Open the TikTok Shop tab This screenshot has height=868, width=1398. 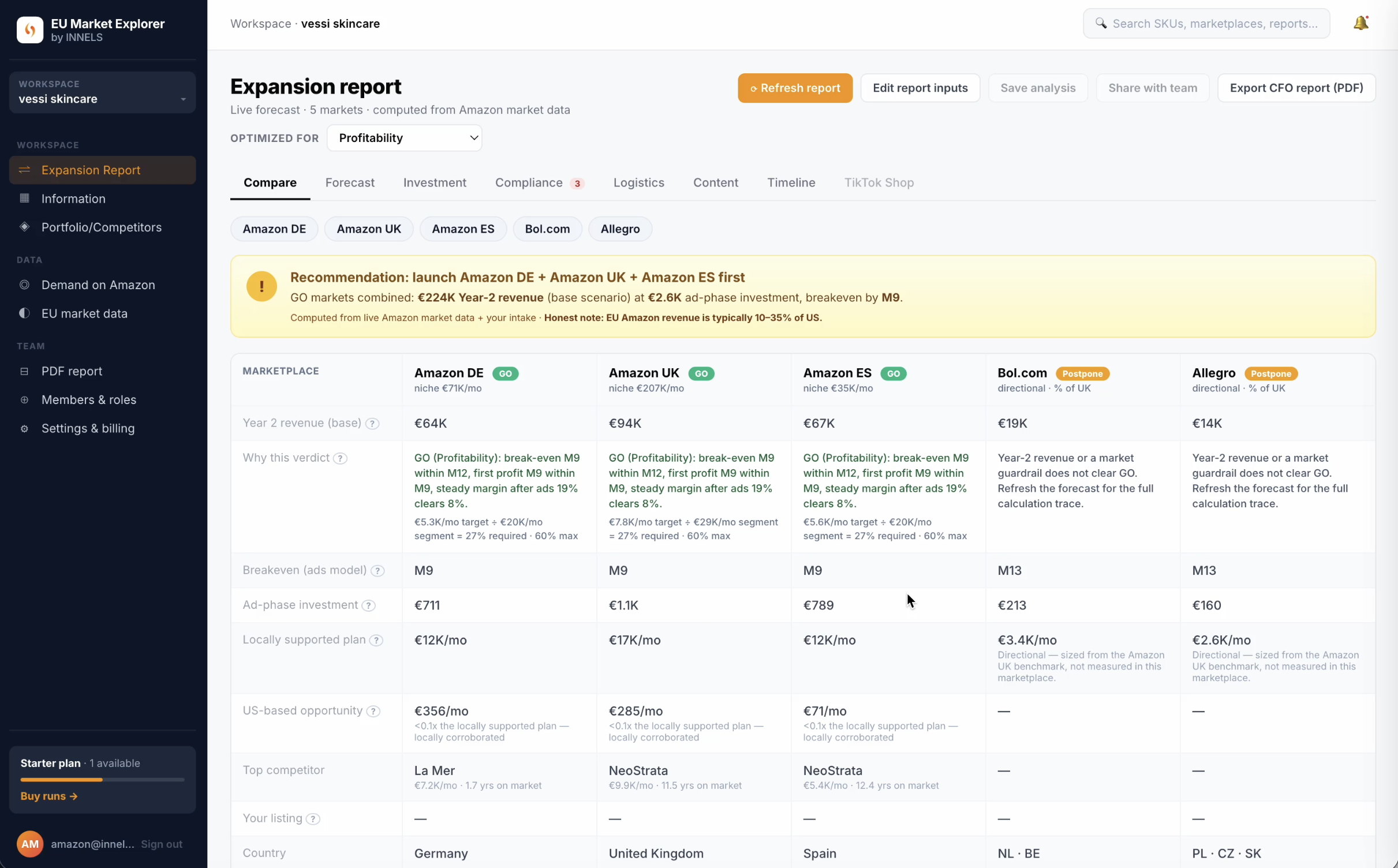pos(879,182)
